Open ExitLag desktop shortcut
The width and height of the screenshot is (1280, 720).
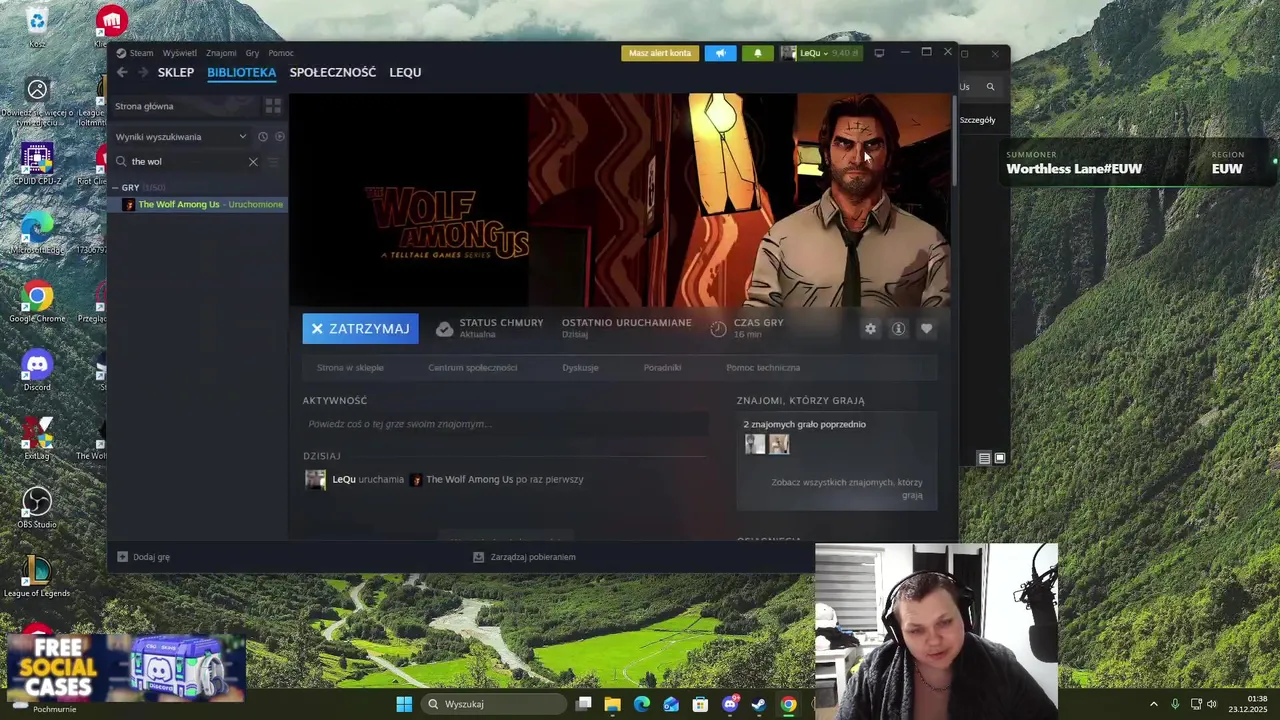coord(37,438)
